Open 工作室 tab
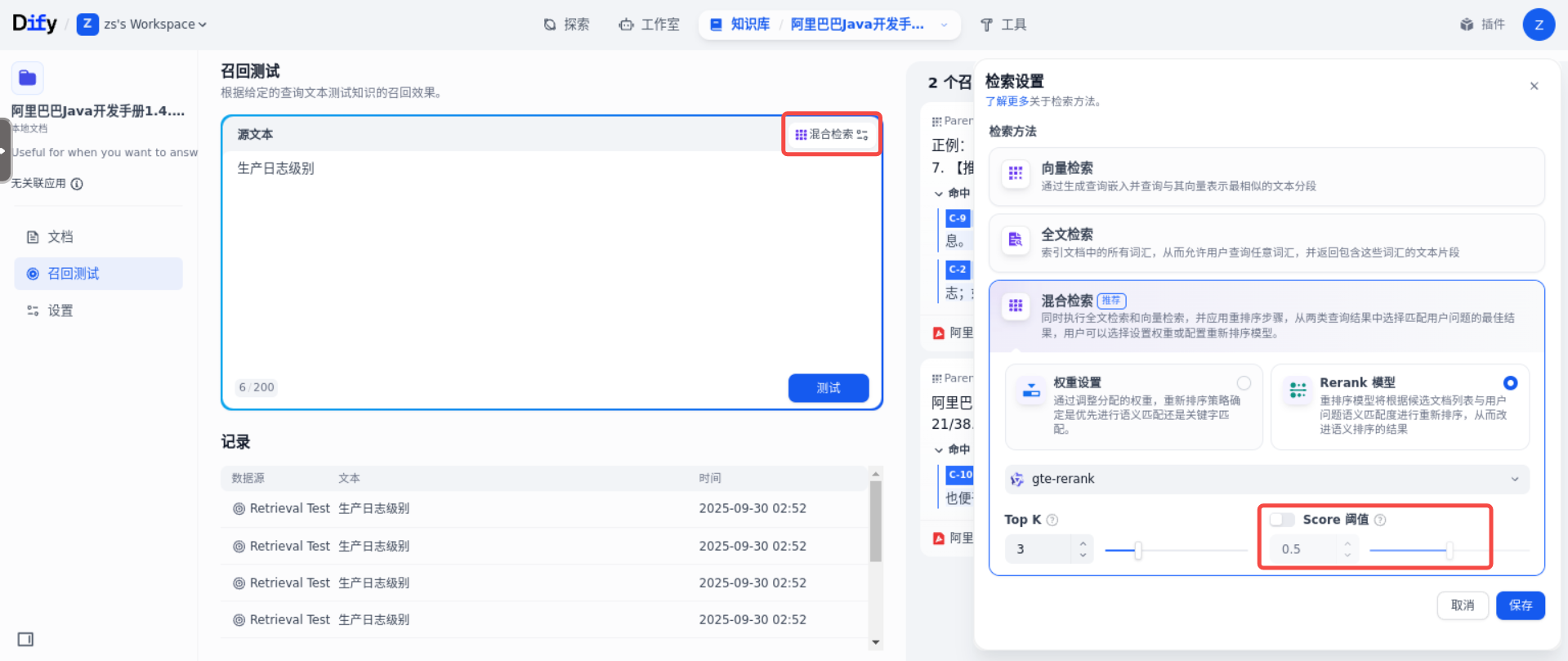The width and height of the screenshot is (1568, 661). (649, 25)
